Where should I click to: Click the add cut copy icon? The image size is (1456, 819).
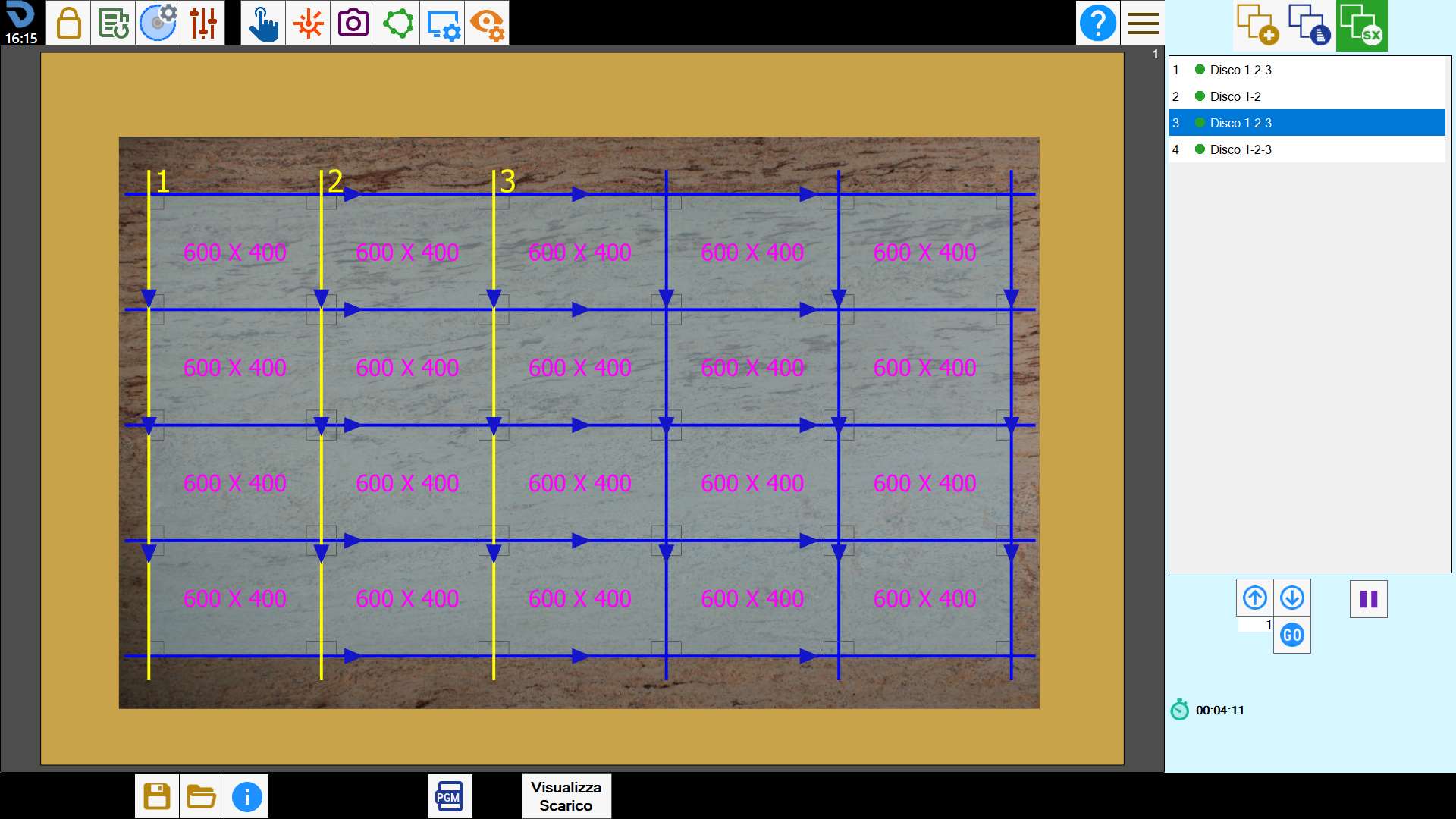pos(1257,25)
